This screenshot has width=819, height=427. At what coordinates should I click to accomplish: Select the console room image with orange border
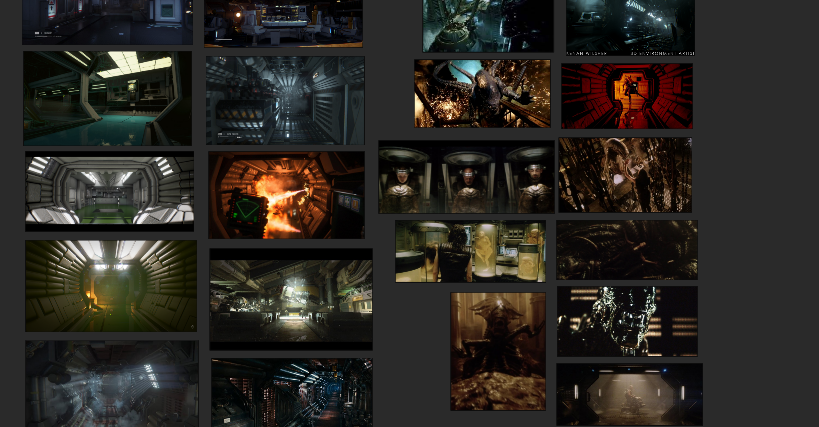pyautogui.click(x=283, y=23)
